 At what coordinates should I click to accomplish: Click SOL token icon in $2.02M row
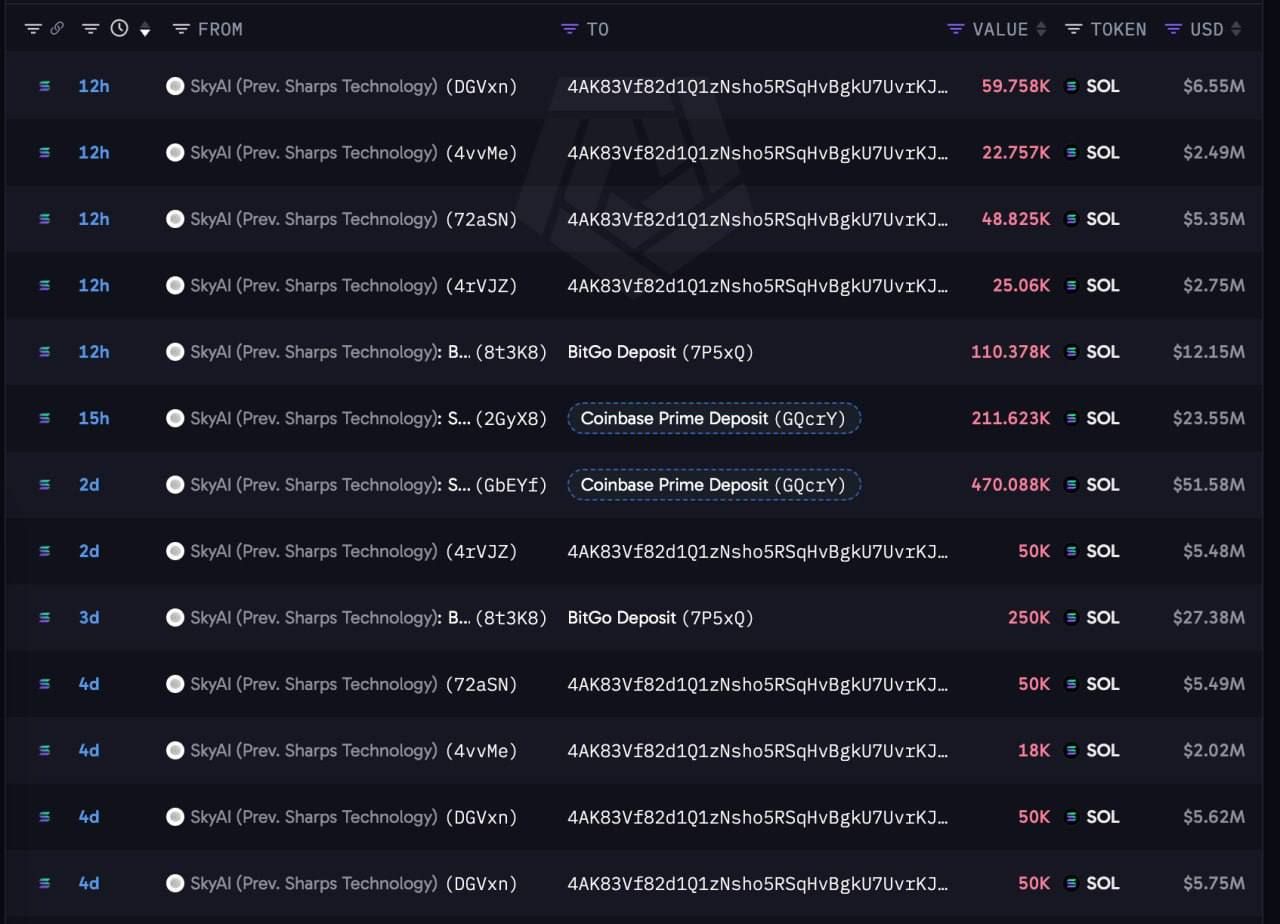pyautogui.click(x=1072, y=750)
